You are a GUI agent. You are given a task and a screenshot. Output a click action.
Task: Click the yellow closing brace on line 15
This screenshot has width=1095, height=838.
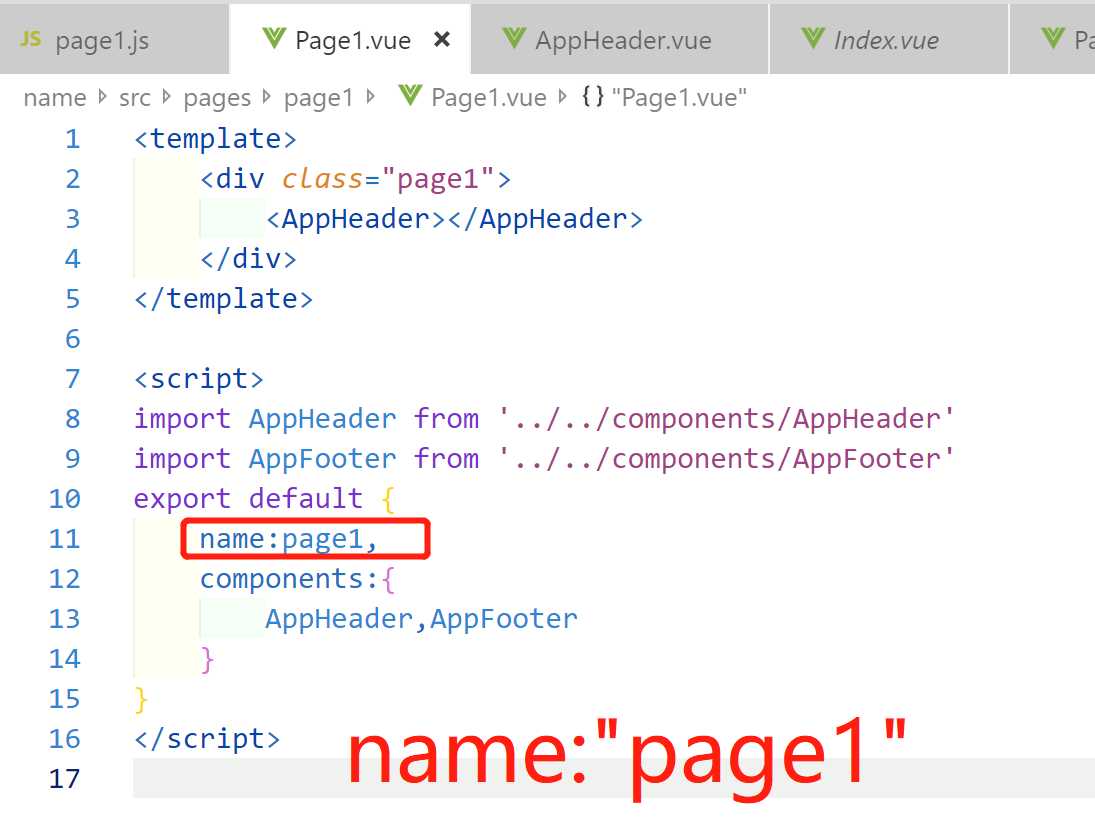[x=141, y=699]
